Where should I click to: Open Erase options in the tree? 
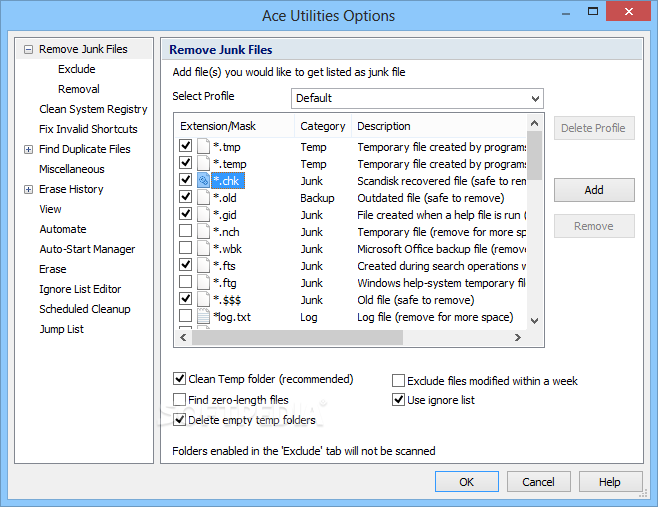coord(53,269)
